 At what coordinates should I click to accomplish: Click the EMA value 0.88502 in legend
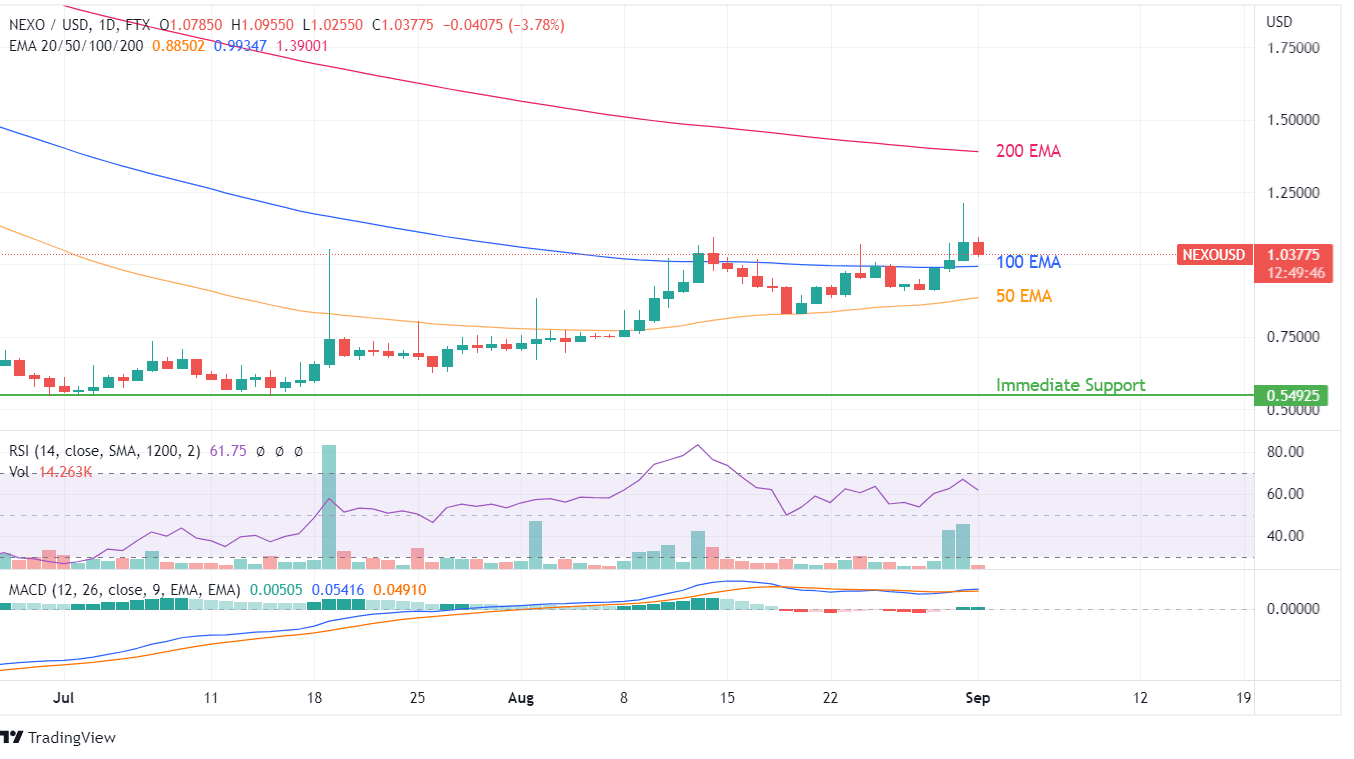[179, 45]
